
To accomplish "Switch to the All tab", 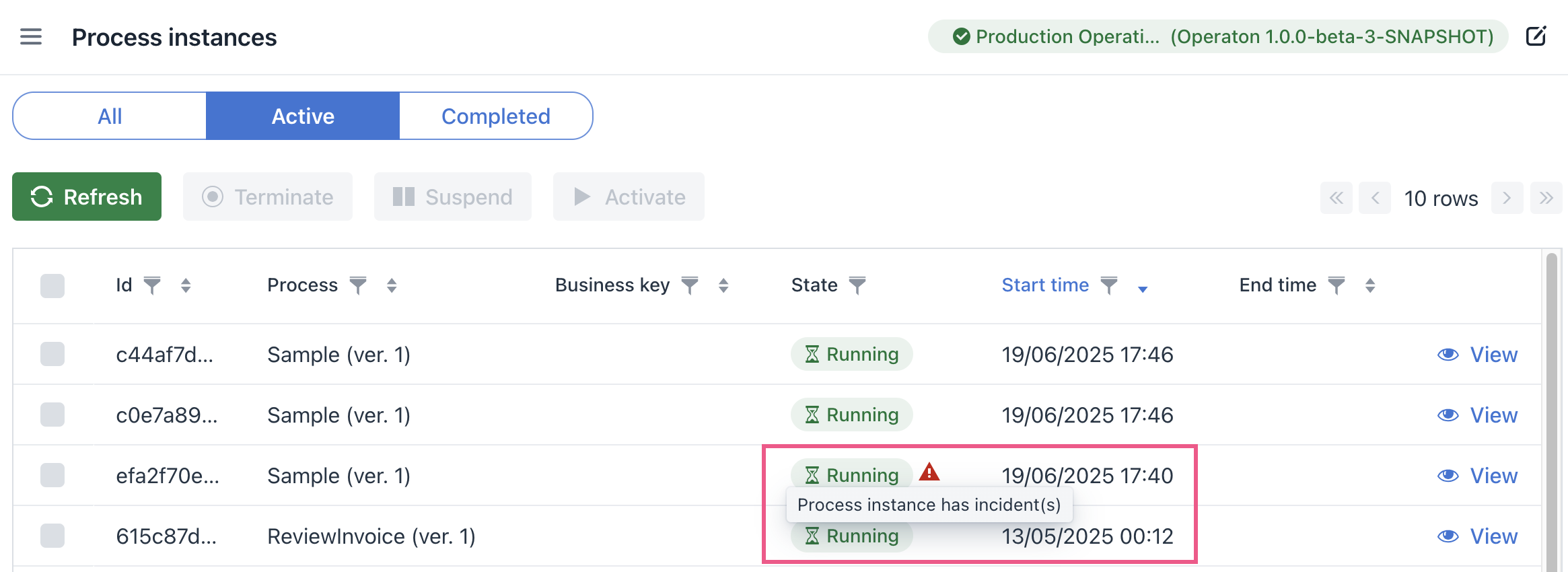I will pos(110,116).
